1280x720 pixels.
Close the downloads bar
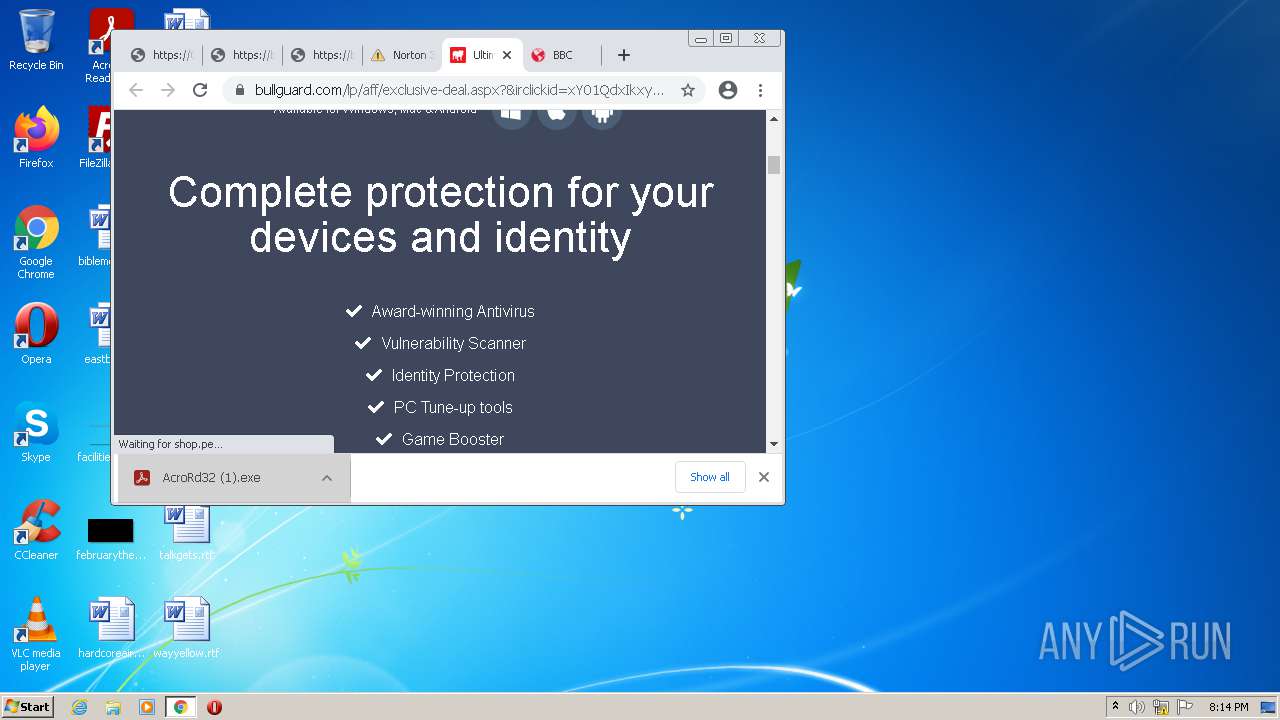coord(764,477)
